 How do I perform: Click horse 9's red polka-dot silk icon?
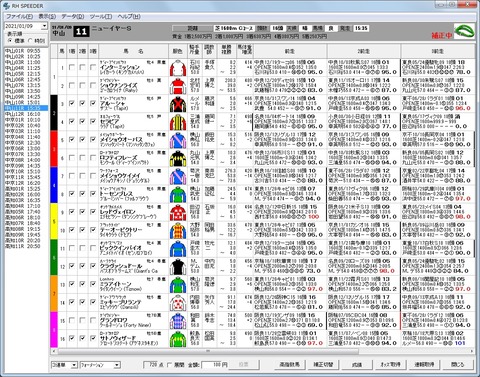(178, 212)
